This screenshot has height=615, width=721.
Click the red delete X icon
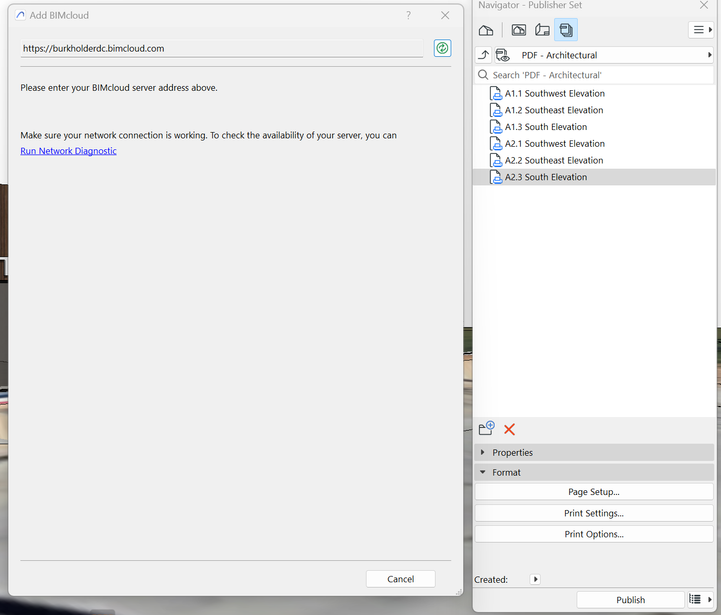pos(509,429)
